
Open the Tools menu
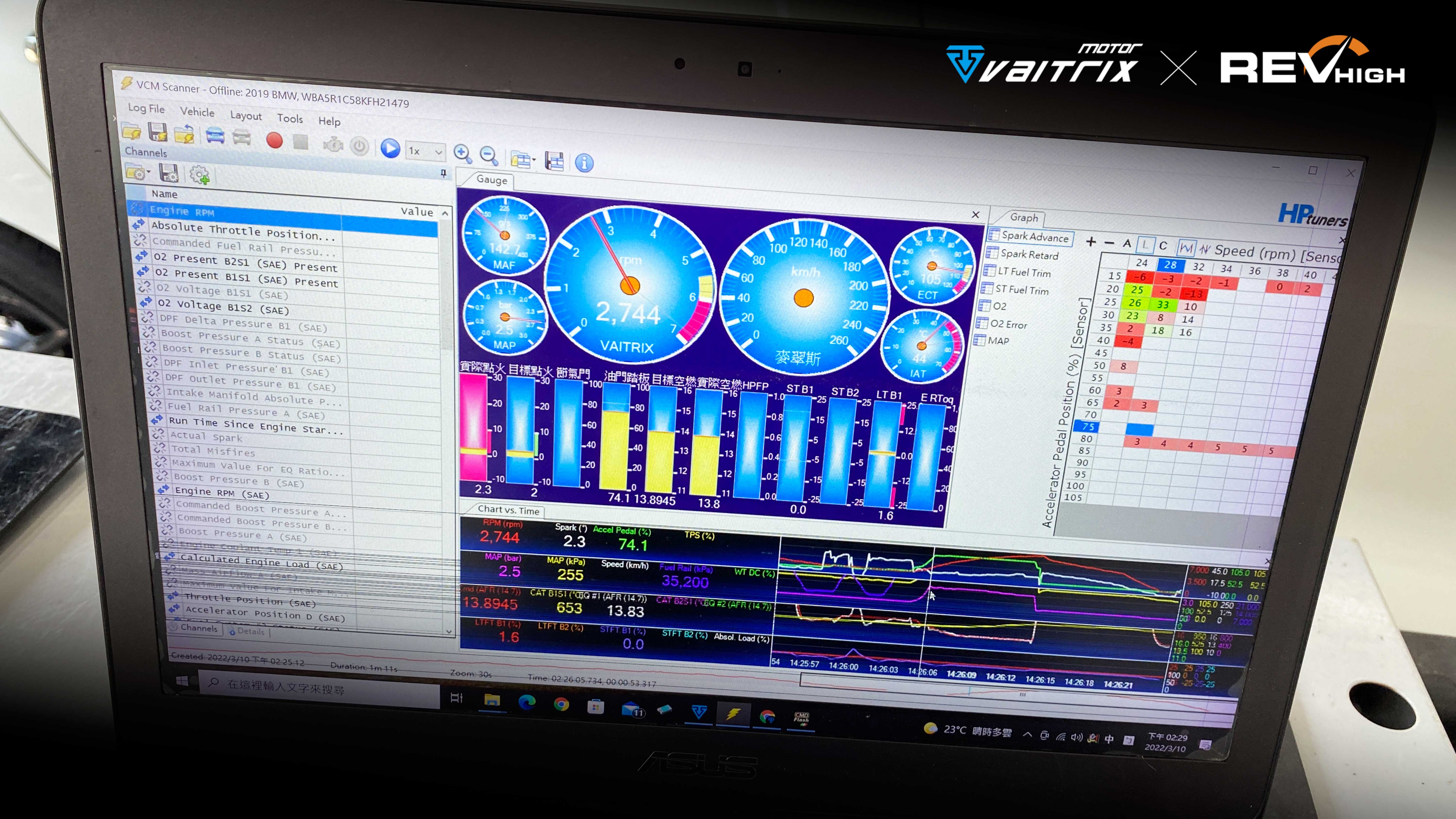[x=290, y=118]
